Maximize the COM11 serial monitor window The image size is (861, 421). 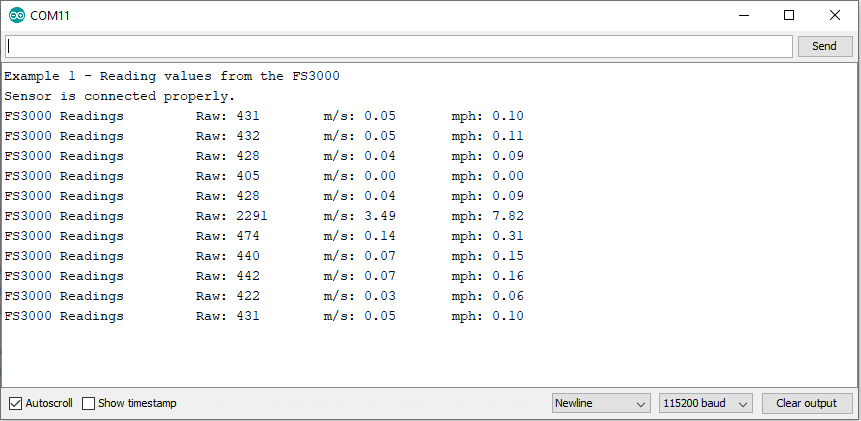789,16
